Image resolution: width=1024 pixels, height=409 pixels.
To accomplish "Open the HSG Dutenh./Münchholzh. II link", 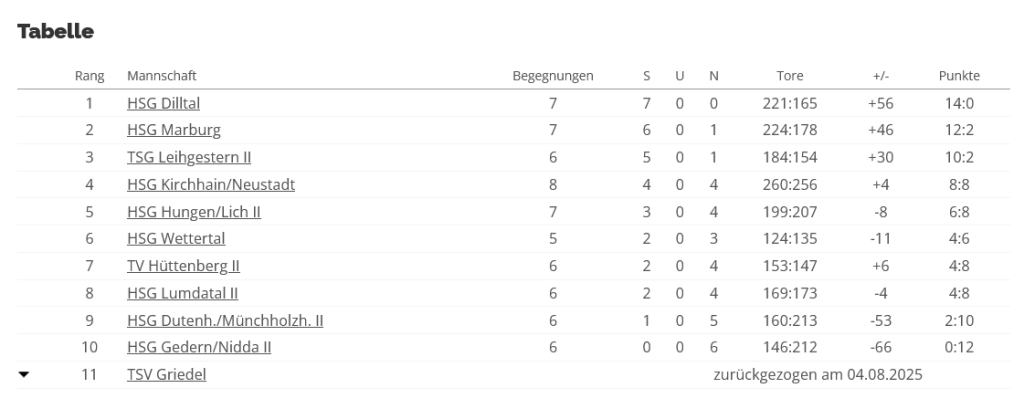I will (224, 320).
